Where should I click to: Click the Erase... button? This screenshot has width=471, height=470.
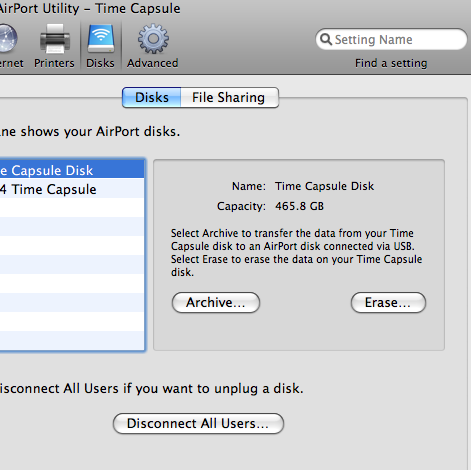388,303
